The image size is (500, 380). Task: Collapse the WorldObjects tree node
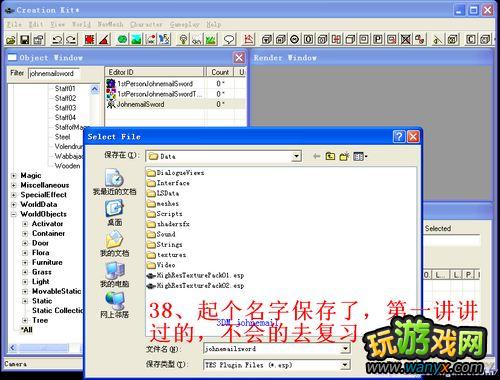[x=13, y=214]
